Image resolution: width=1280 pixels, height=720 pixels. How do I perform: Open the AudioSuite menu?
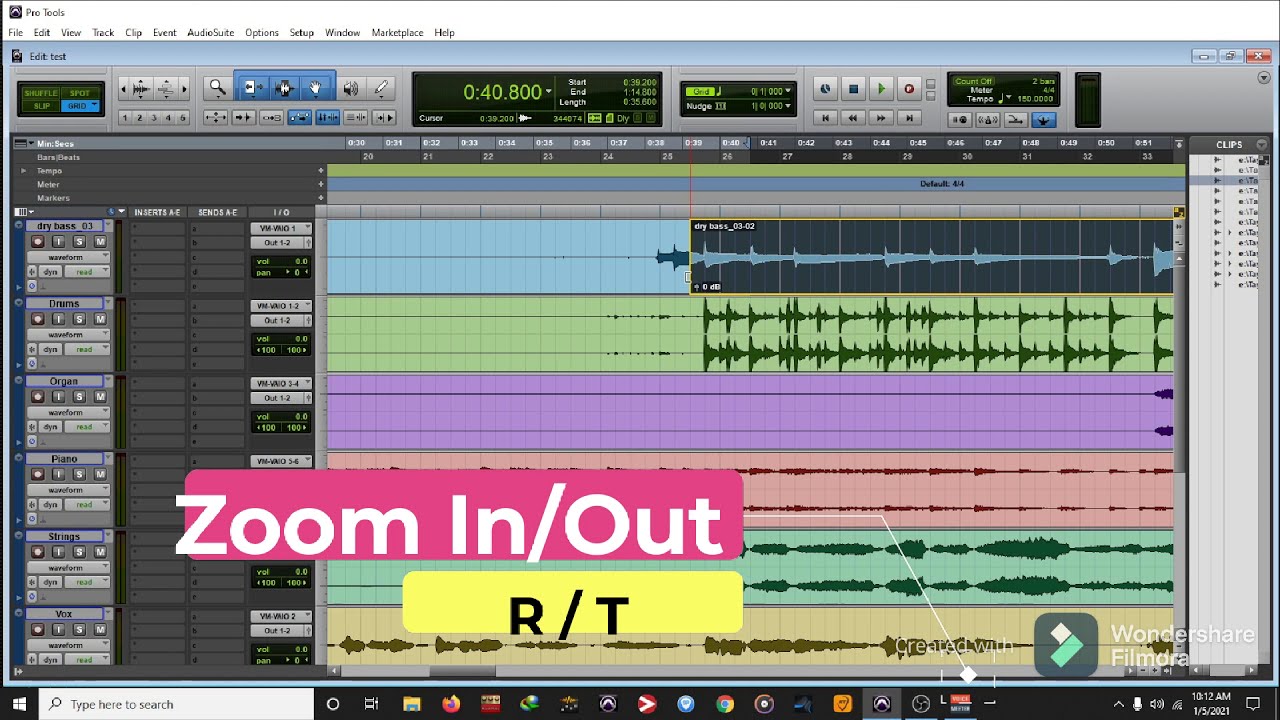[210, 32]
